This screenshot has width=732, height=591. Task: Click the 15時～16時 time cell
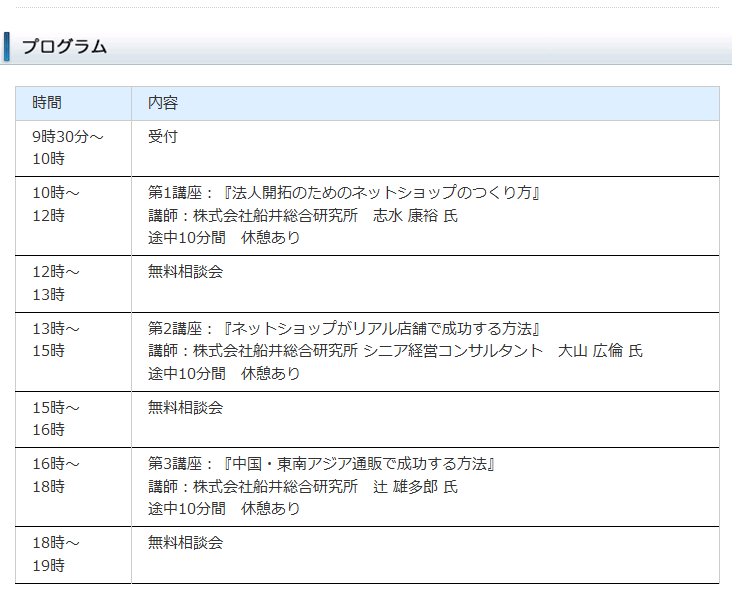point(73,420)
